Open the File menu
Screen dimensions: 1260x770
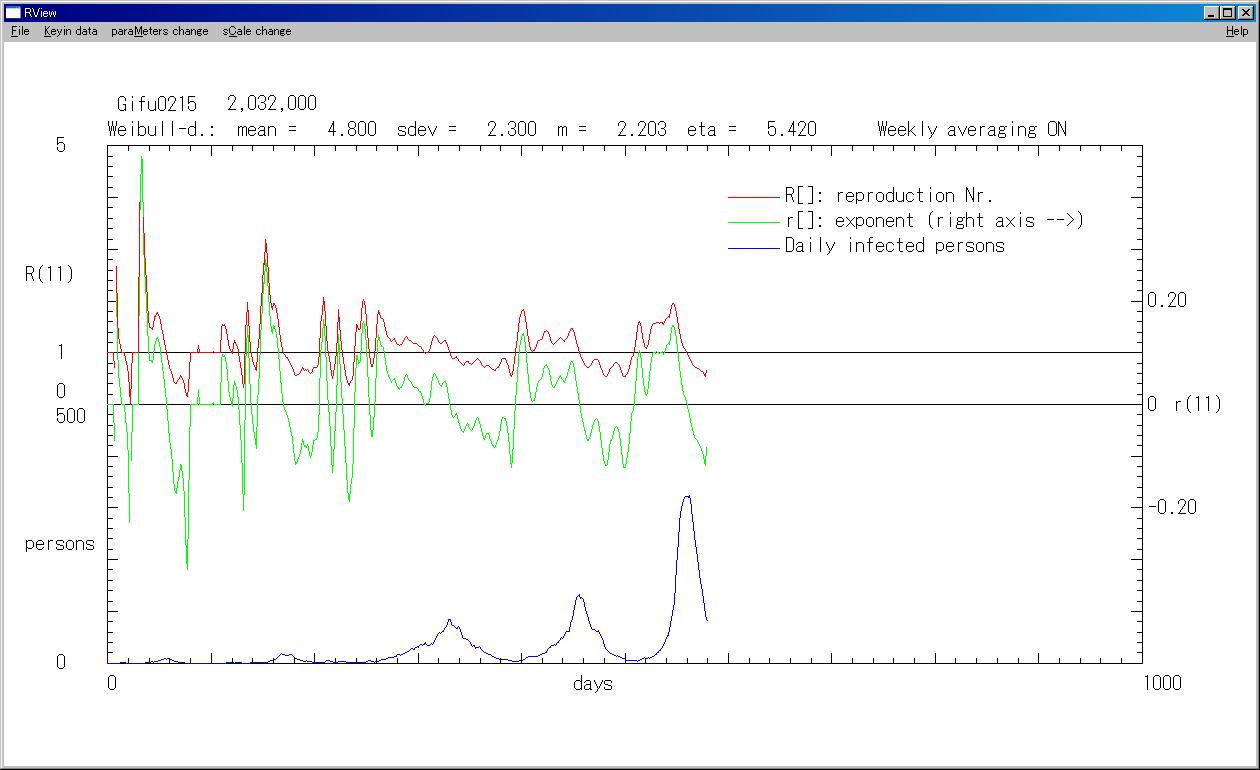point(20,31)
